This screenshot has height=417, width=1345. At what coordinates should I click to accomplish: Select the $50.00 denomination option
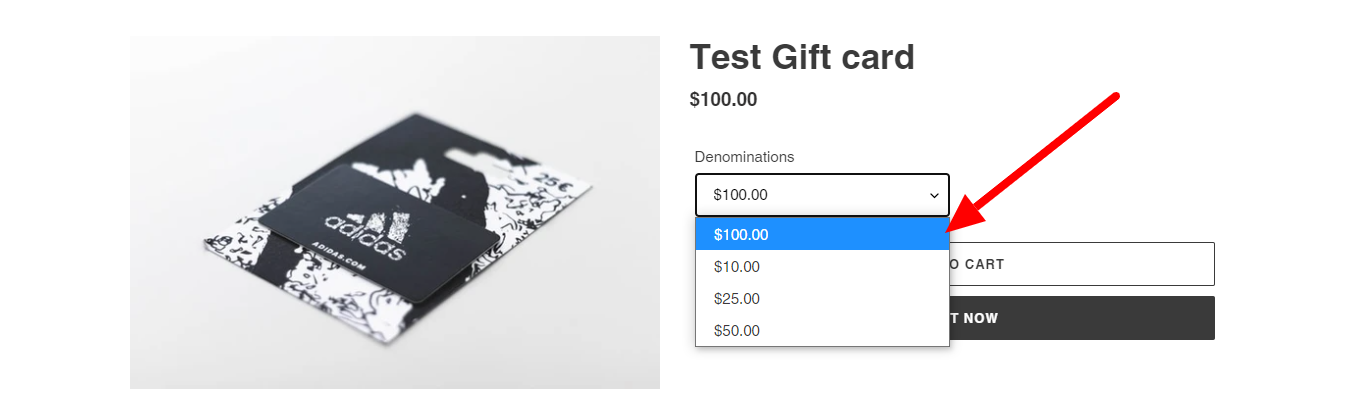pos(737,331)
